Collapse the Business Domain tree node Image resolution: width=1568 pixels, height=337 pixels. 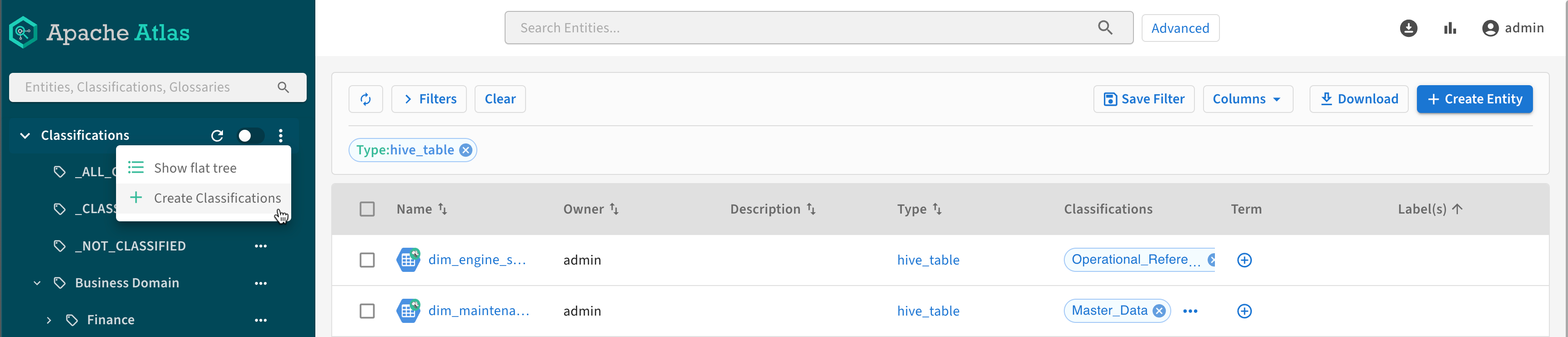point(37,283)
